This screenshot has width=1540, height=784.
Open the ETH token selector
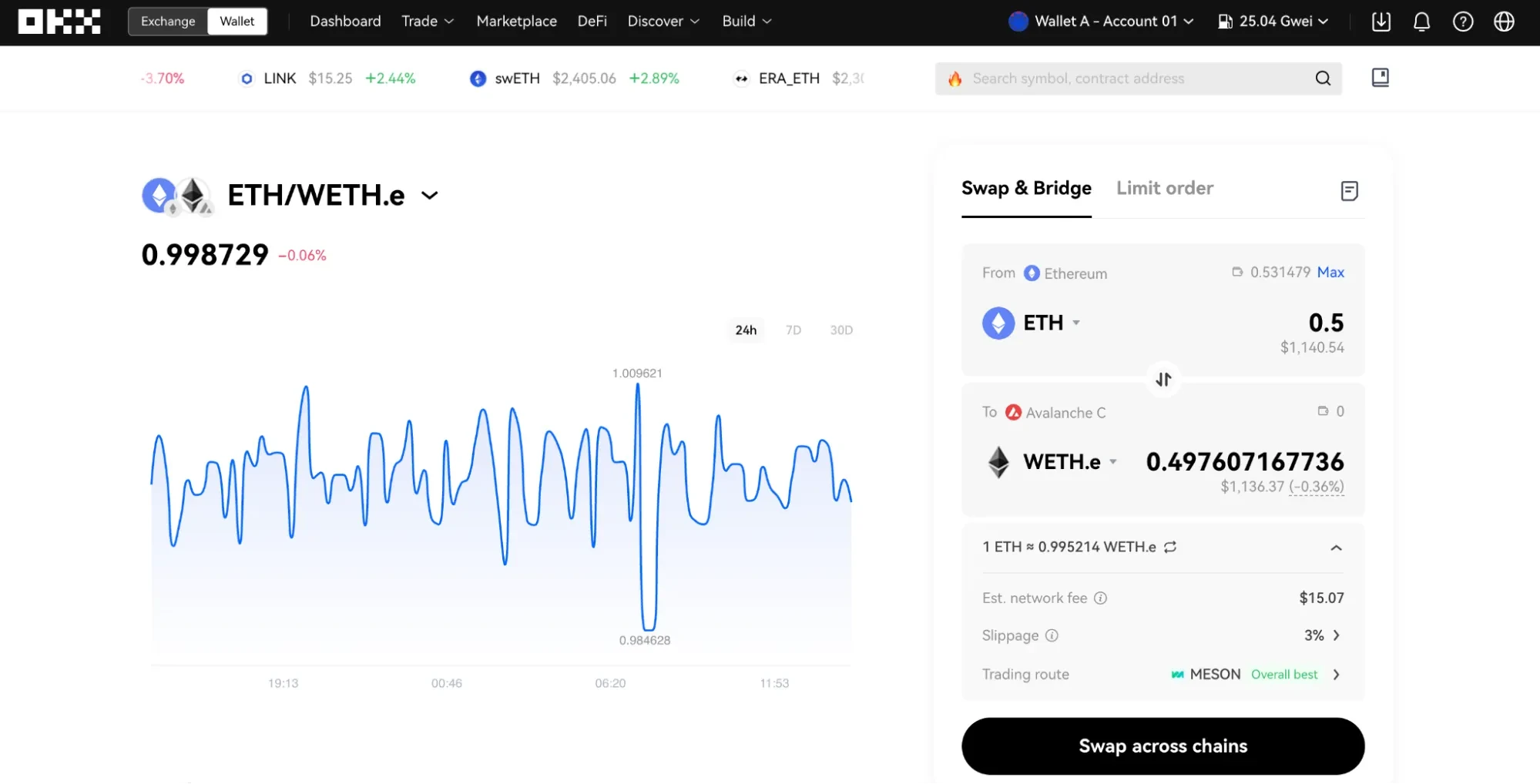(1032, 323)
